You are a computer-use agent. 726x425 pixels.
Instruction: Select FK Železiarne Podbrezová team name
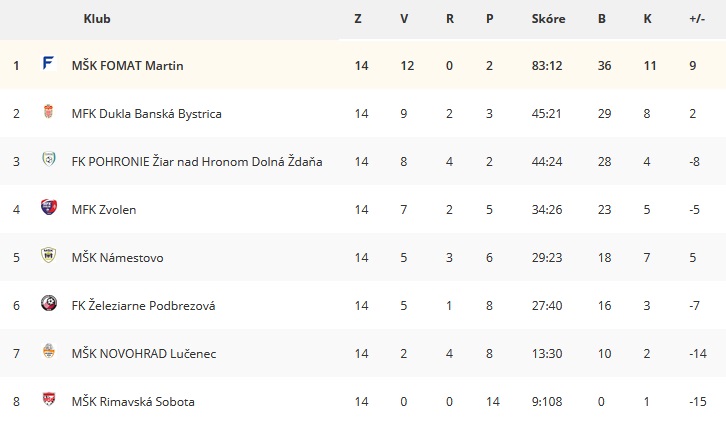pyautogui.click(x=144, y=306)
